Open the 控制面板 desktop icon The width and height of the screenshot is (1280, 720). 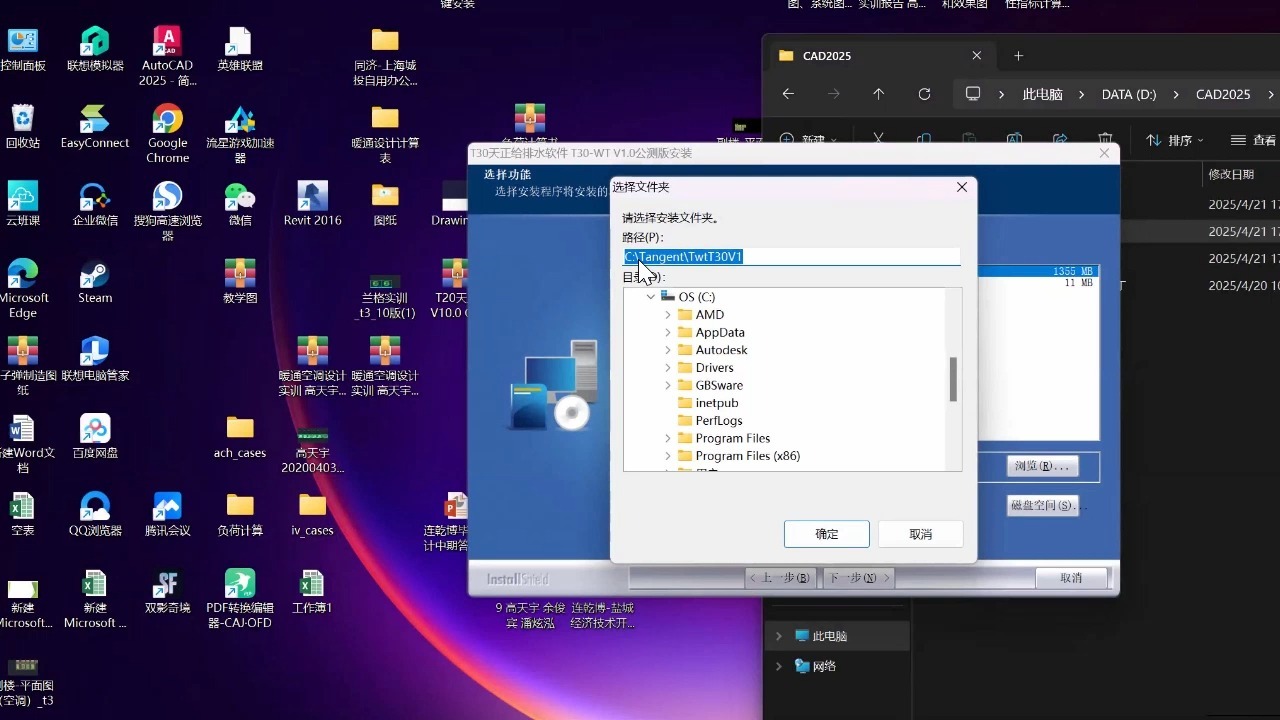(23, 50)
